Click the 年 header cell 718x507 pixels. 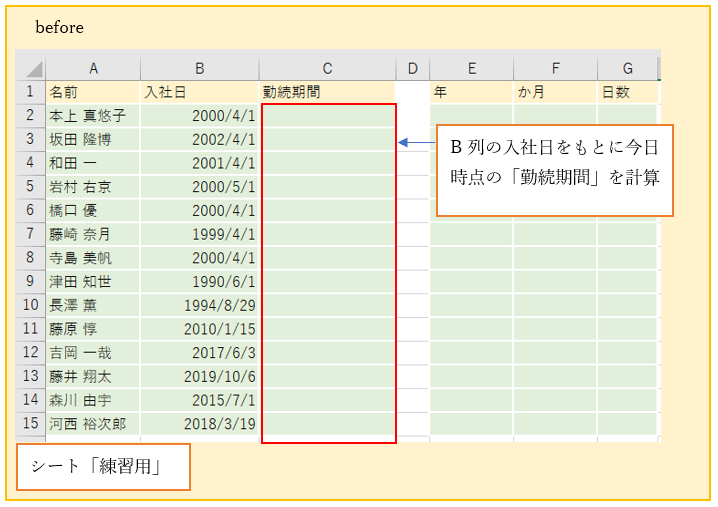[471, 92]
